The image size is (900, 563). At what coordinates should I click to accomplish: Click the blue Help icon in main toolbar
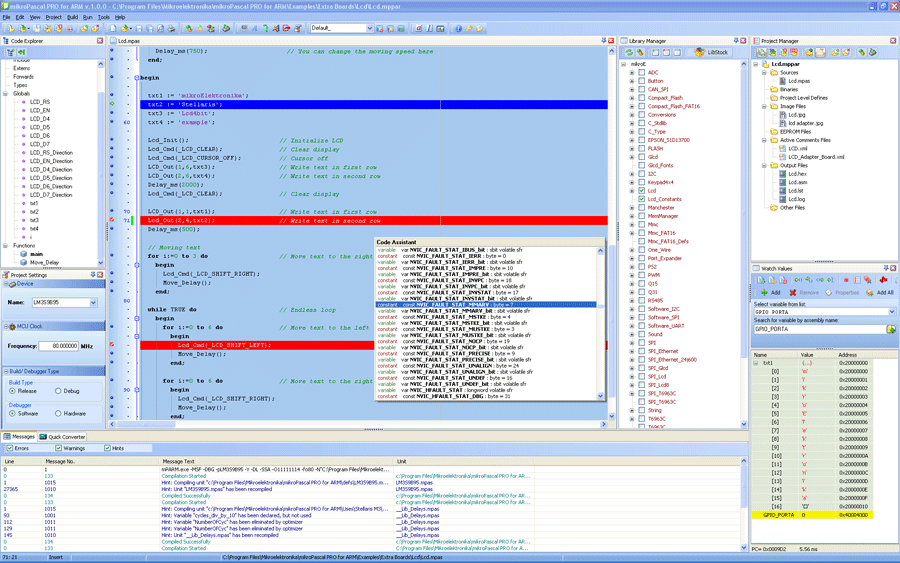(458, 28)
